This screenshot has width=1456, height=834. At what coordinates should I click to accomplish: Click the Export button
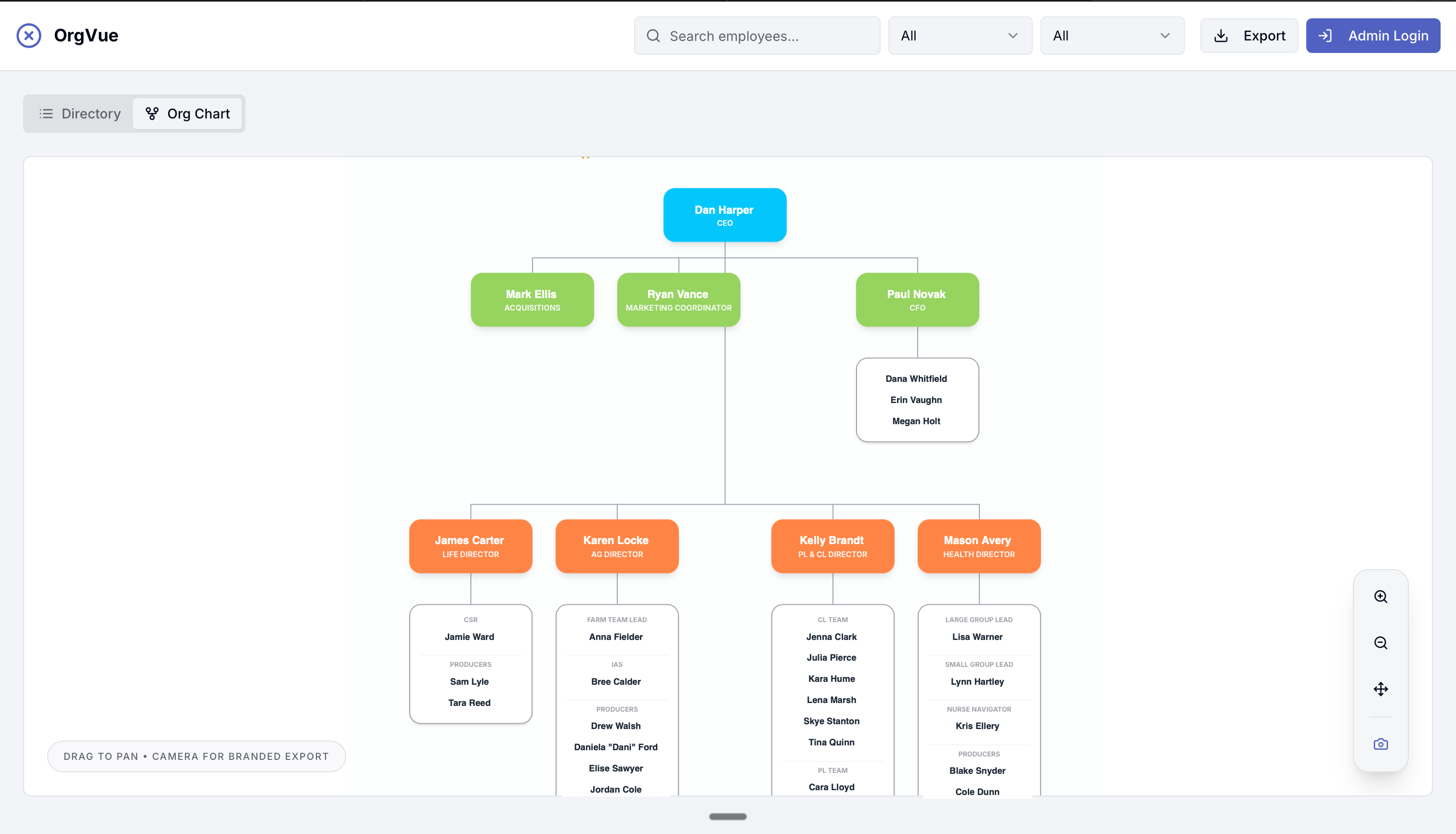pyautogui.click(x=1248, y=36)
